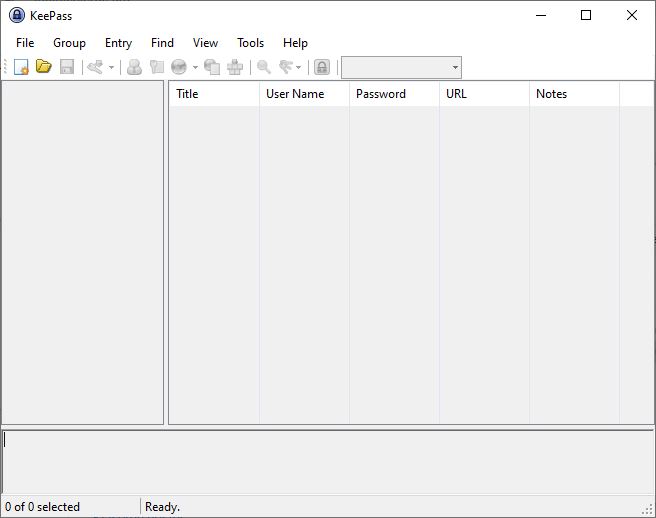Click the '0 of 0 selected' status text
The image size is (656, 518).
pyautogui.click(x=42, y=507)
